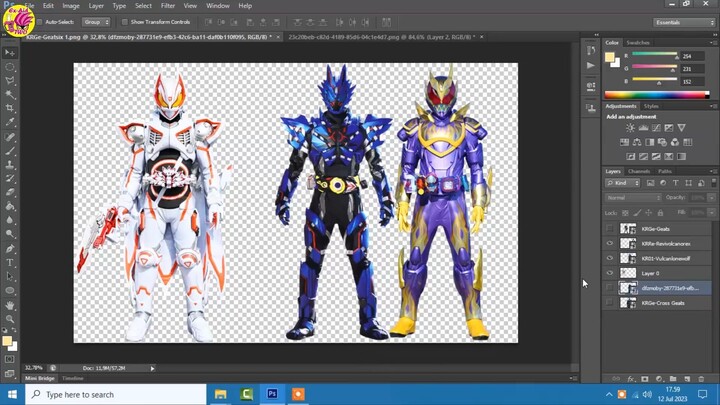Select the Polygonal Lasso tool

tap(10, 81)
